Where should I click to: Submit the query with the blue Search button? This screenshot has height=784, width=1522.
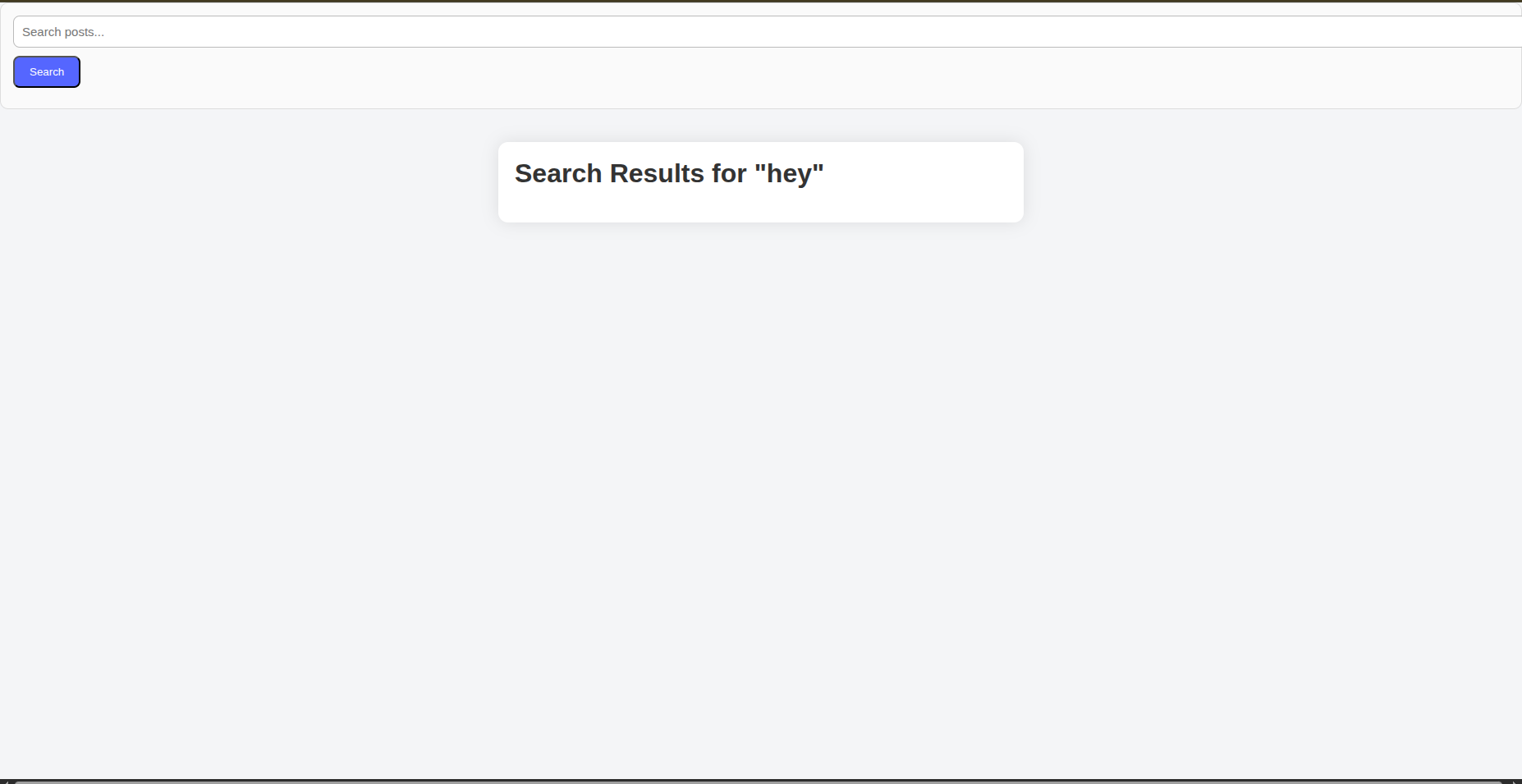pos(47,72)
